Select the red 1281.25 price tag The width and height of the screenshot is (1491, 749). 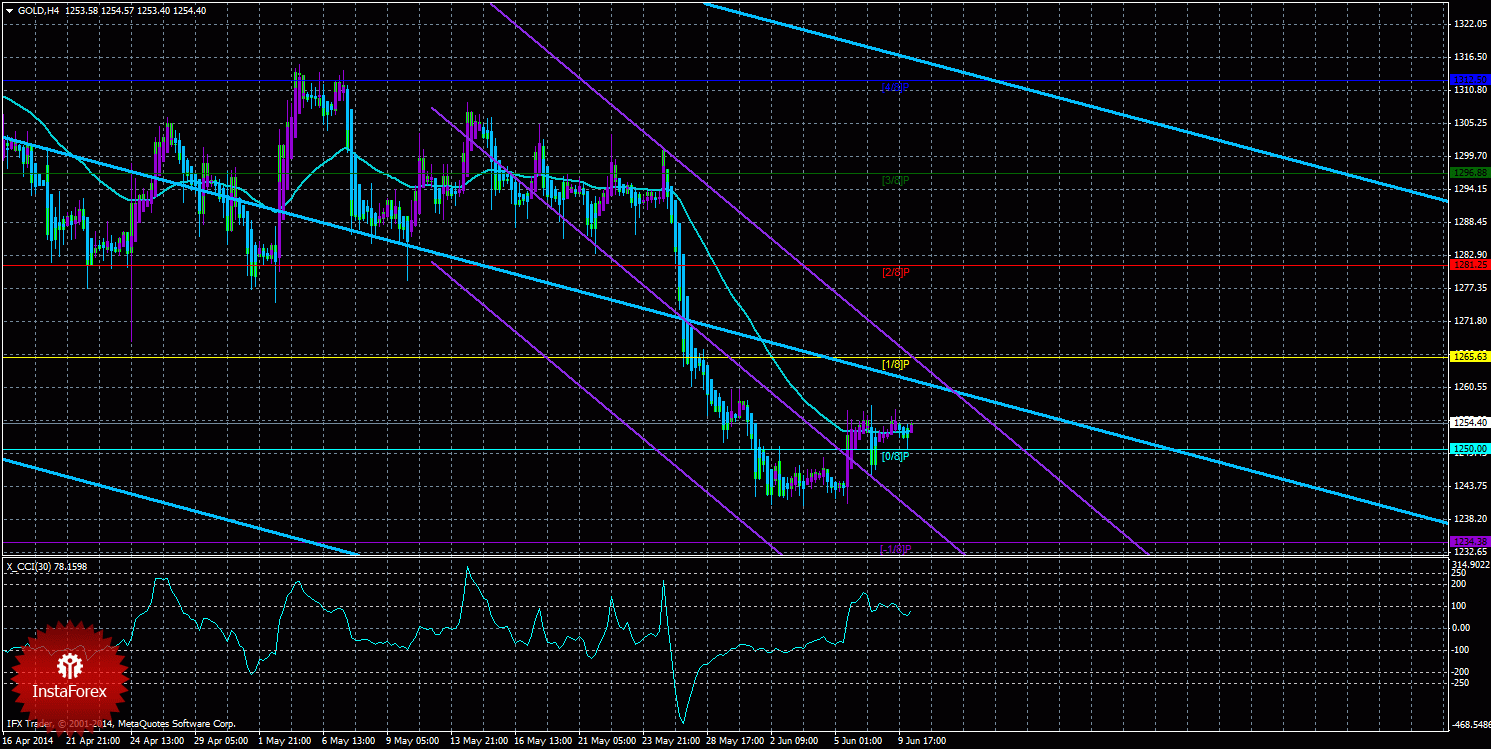click(x=1470, y=265)
